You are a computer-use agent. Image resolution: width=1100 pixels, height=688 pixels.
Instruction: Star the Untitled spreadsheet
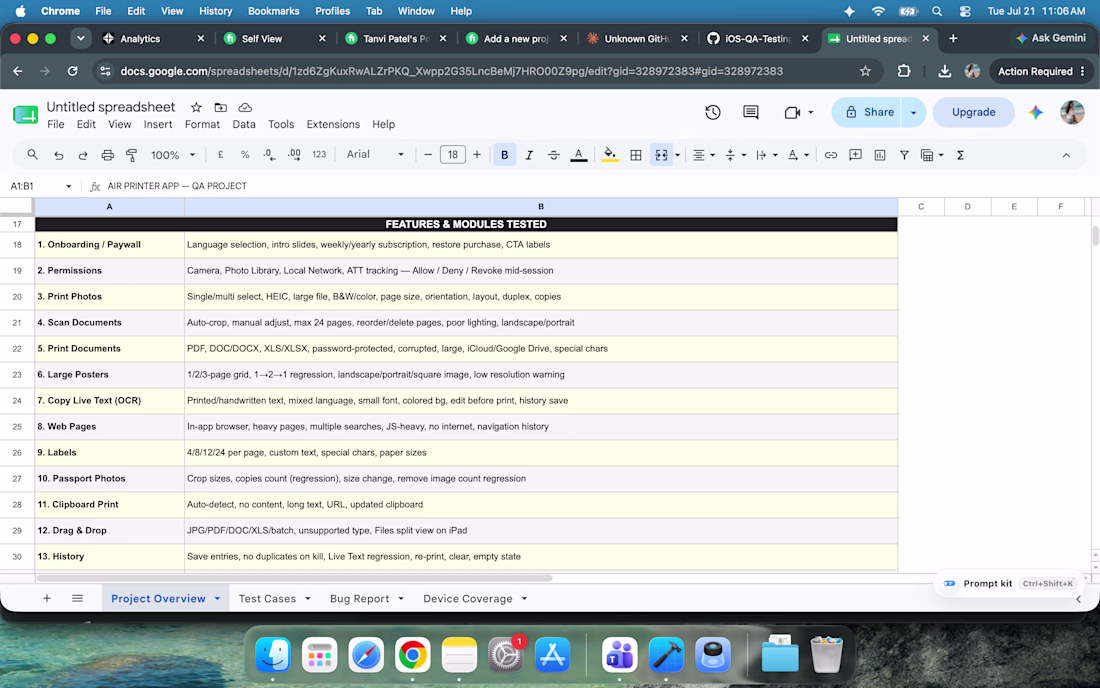tap(196, 107)
